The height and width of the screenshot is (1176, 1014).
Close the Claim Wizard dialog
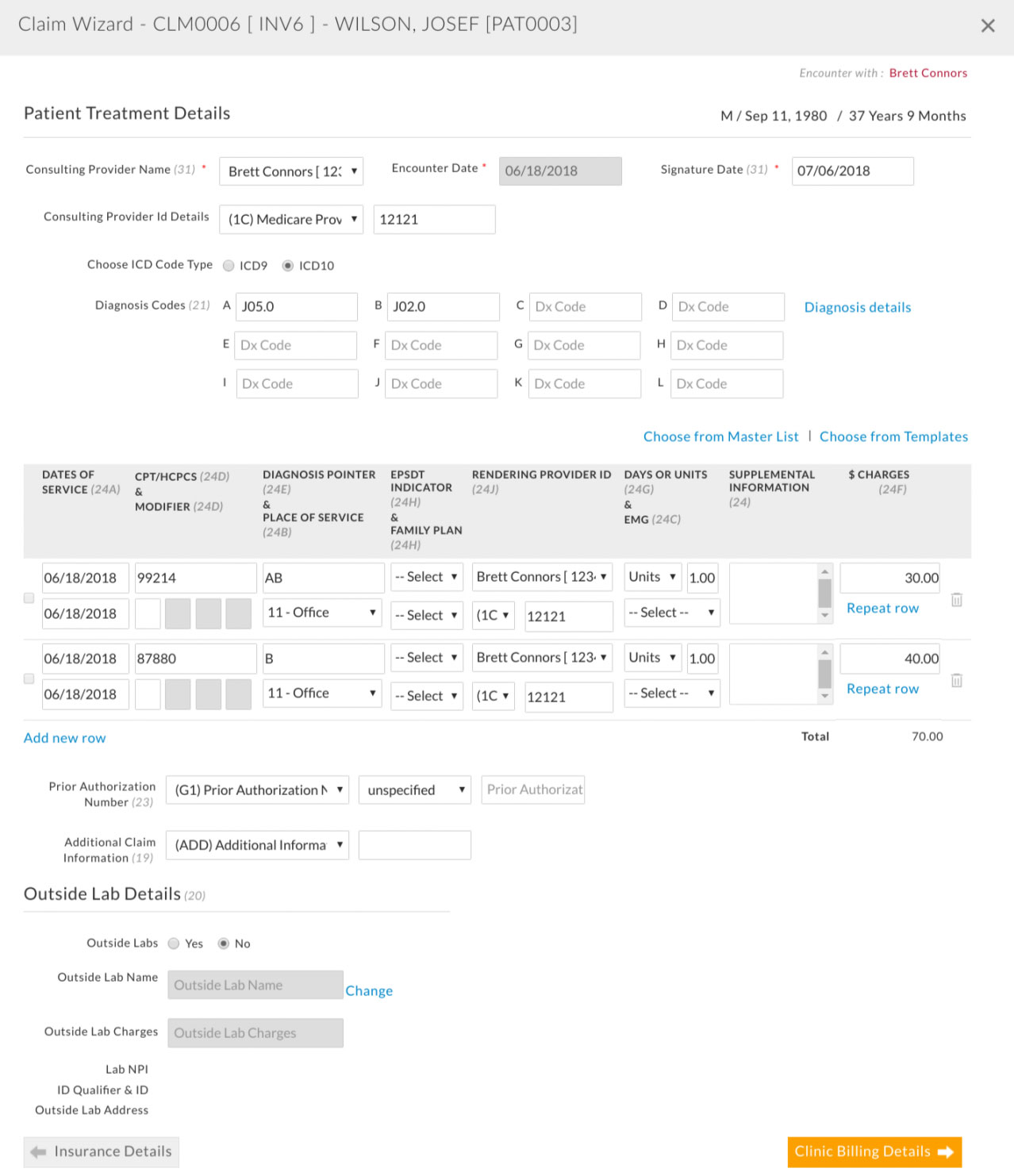(988, 26)
